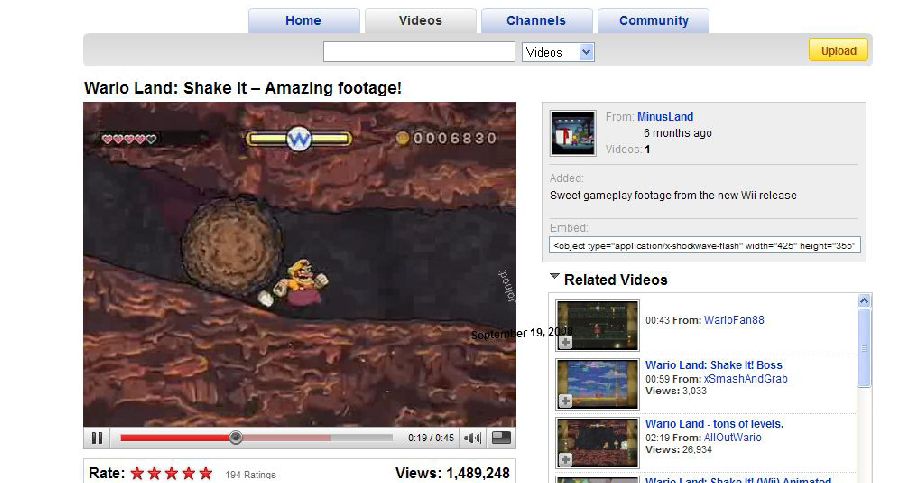This screenshot has height=483, width=913.
Task: Click the search text field
Action: [x=419, y=52]
